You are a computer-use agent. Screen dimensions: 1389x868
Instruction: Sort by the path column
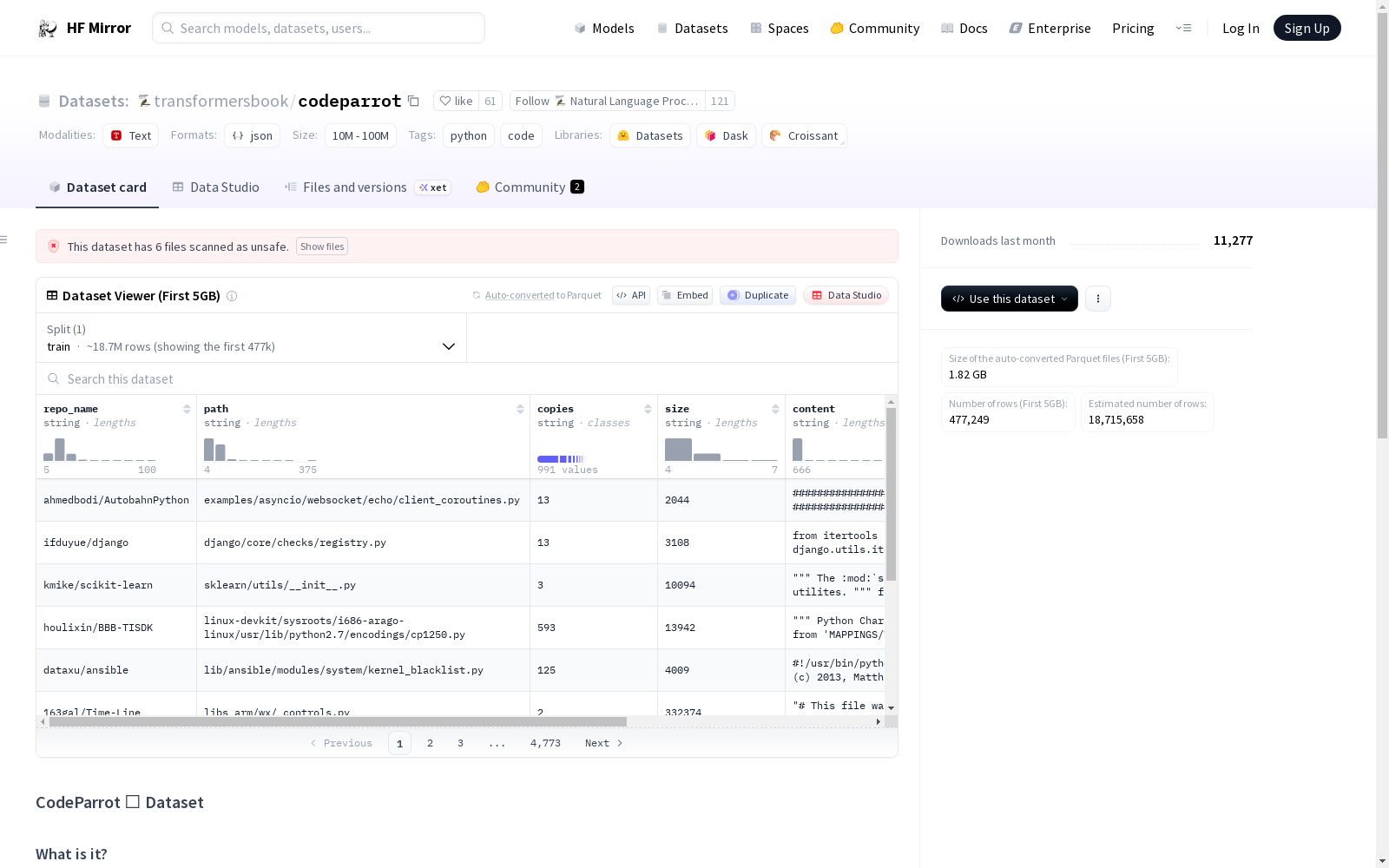(x=520, y=409)
